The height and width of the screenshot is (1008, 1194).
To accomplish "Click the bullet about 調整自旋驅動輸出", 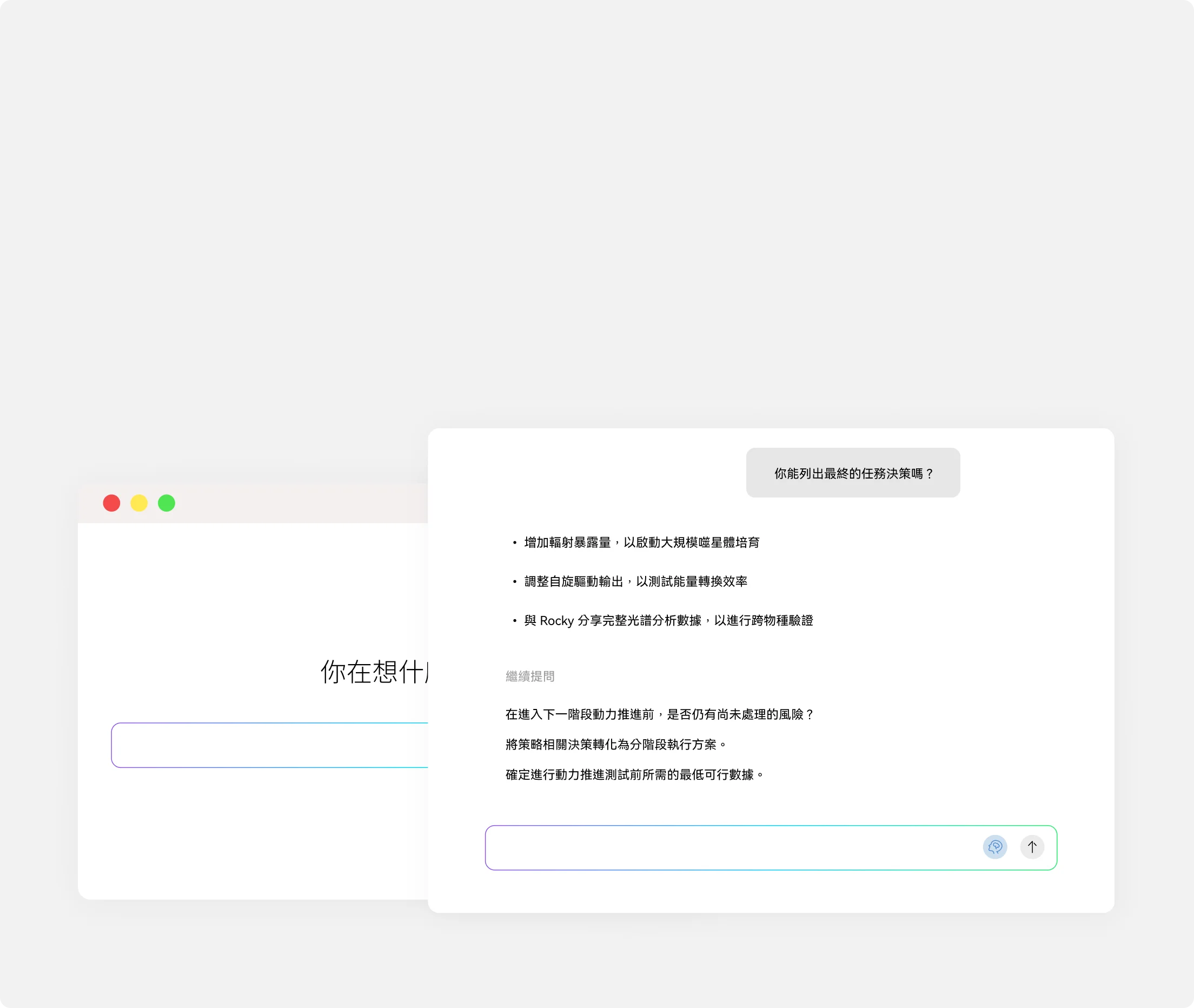I will tap(635, 581).
